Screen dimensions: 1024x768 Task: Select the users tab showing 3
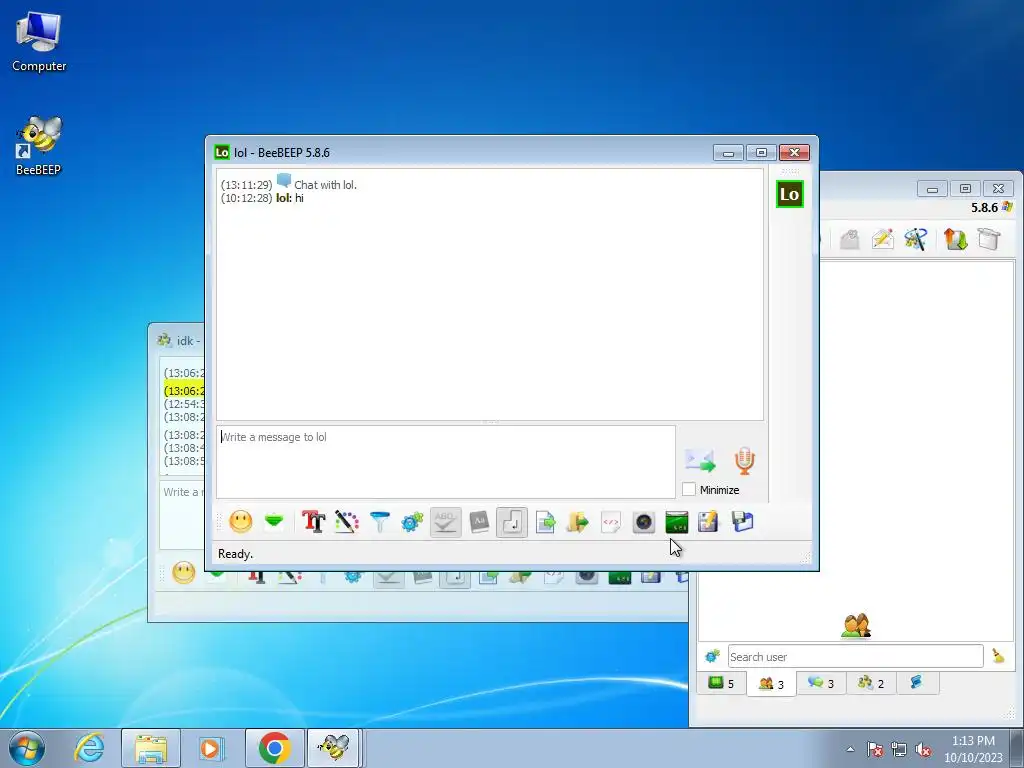coord(771,684)
